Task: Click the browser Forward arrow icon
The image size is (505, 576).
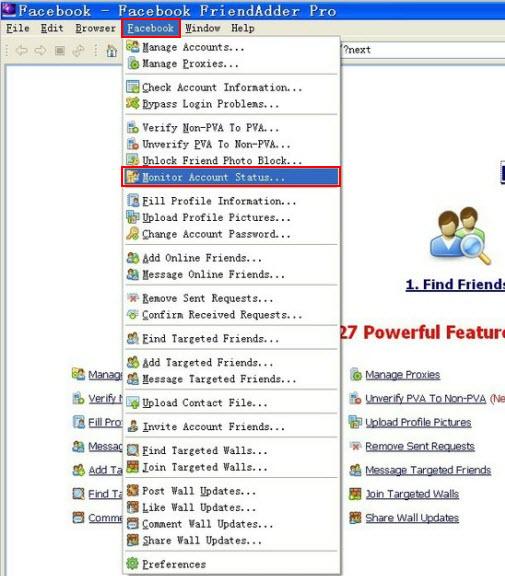Action: coord(40,50)
